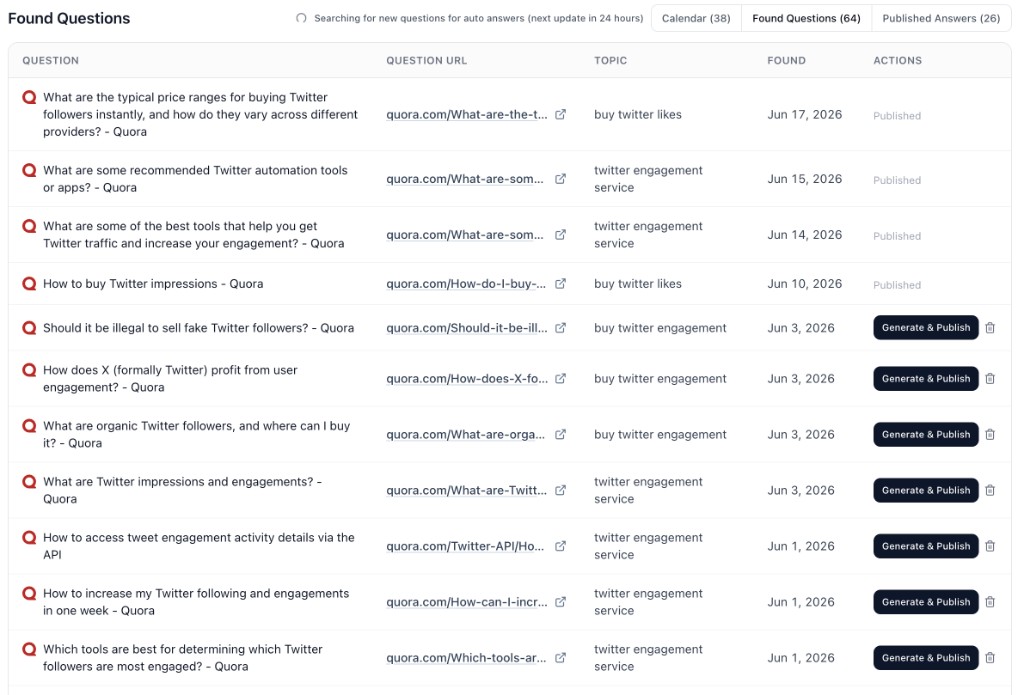Click Quora icon beside tweet engagement API question
The image size is (1024, 695).
(x=29, y=538)
